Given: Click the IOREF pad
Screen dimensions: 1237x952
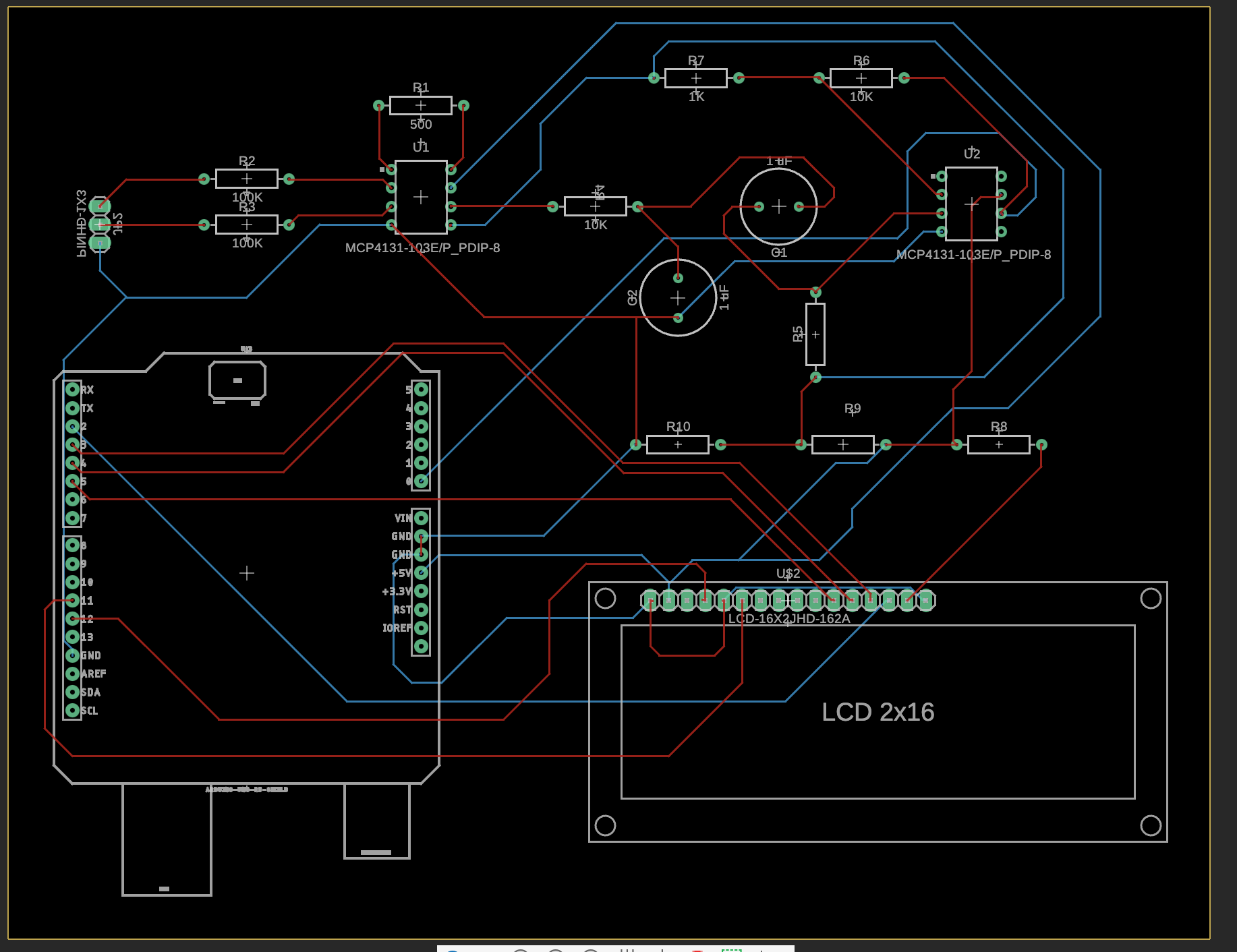Looking at the screenshot, I should tap(421, 627).
